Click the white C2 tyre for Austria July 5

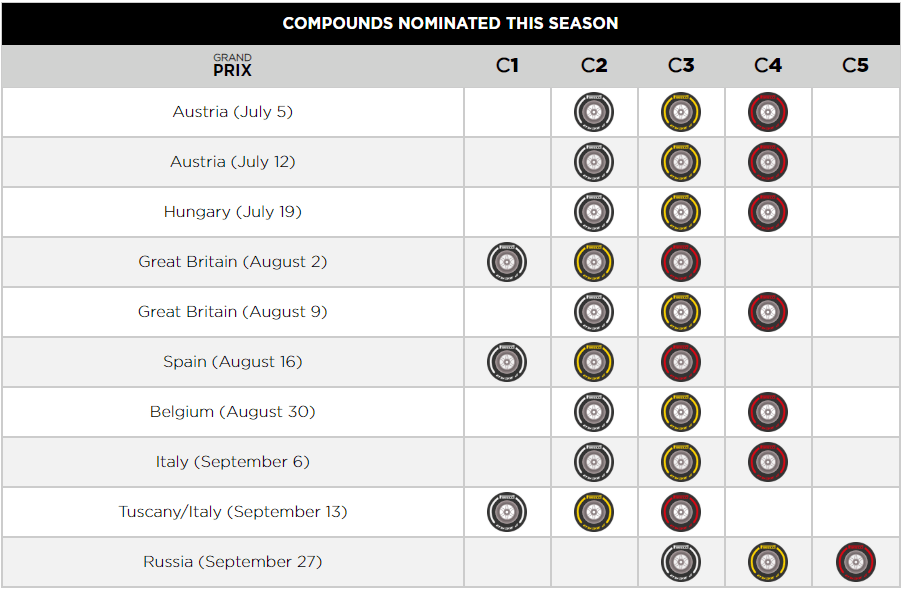594,112
